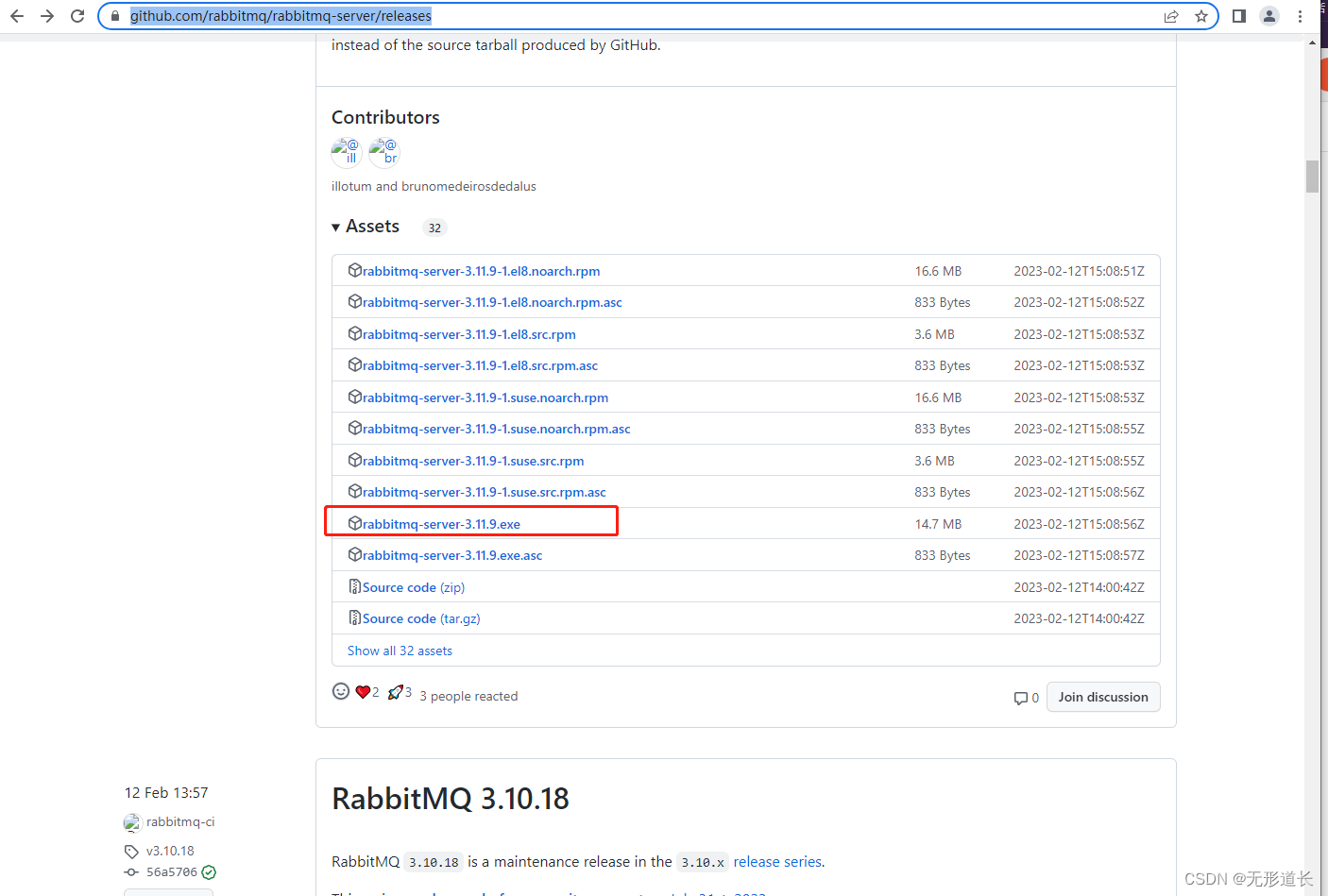The image size is (1328, 896).
Task: Open the smiley add-reaction button
Action: click(x=341, y=692)
